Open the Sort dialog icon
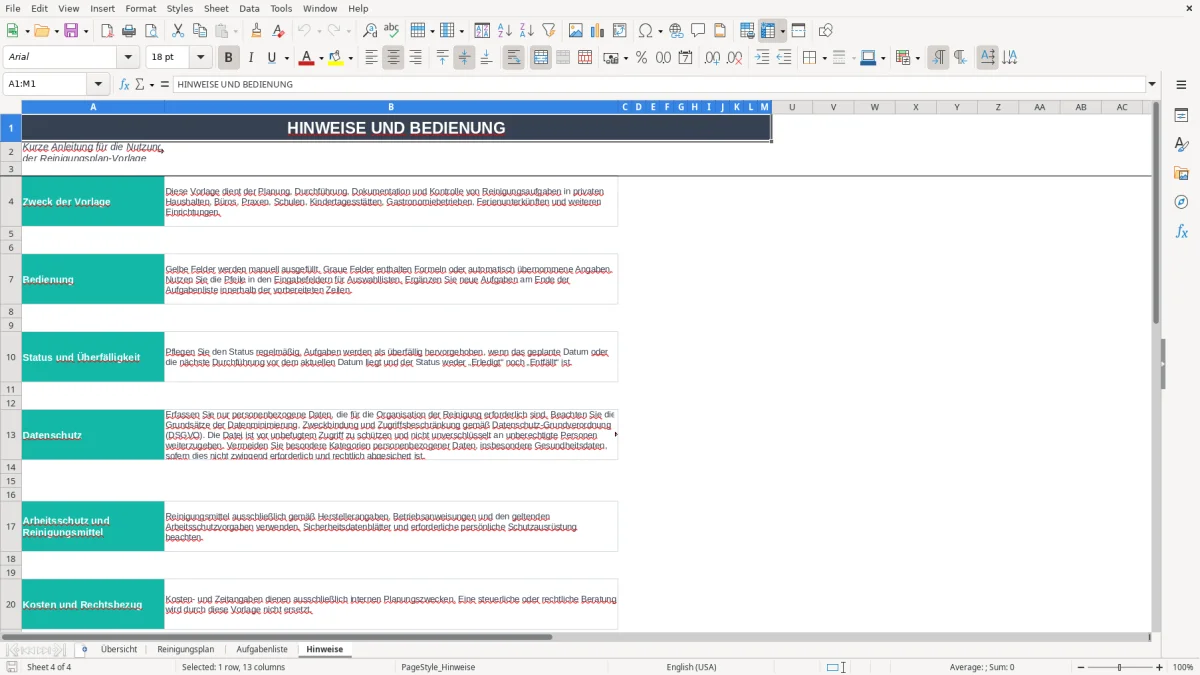1200x675 pixels. [x=482, y=31]
